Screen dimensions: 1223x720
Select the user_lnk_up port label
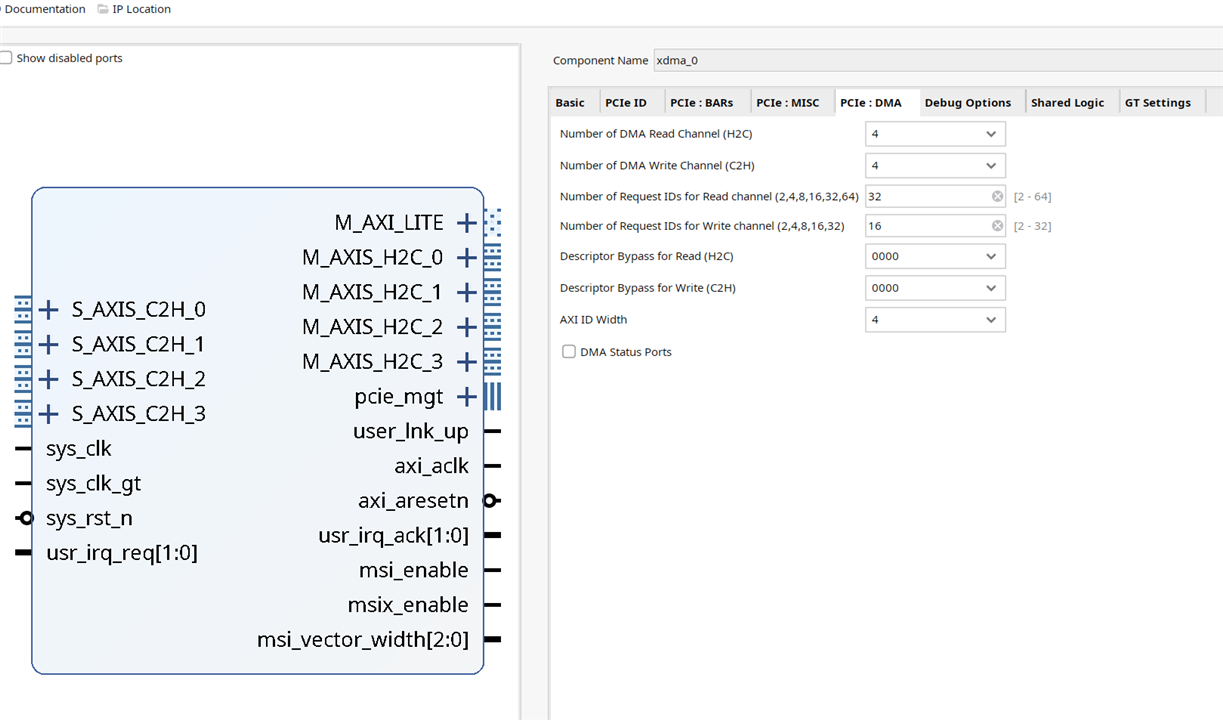click(x=411, y=432)
